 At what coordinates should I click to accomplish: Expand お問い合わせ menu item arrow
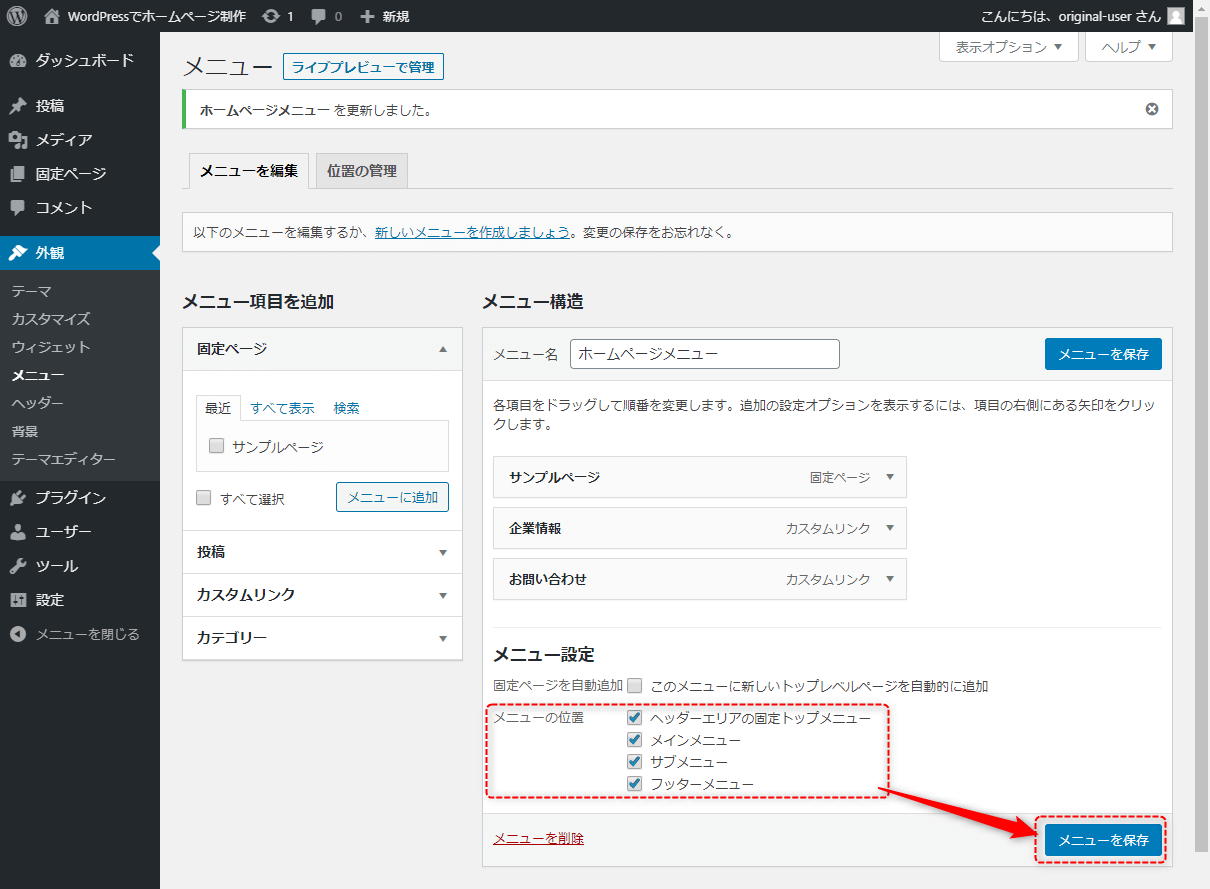[890, 579]
